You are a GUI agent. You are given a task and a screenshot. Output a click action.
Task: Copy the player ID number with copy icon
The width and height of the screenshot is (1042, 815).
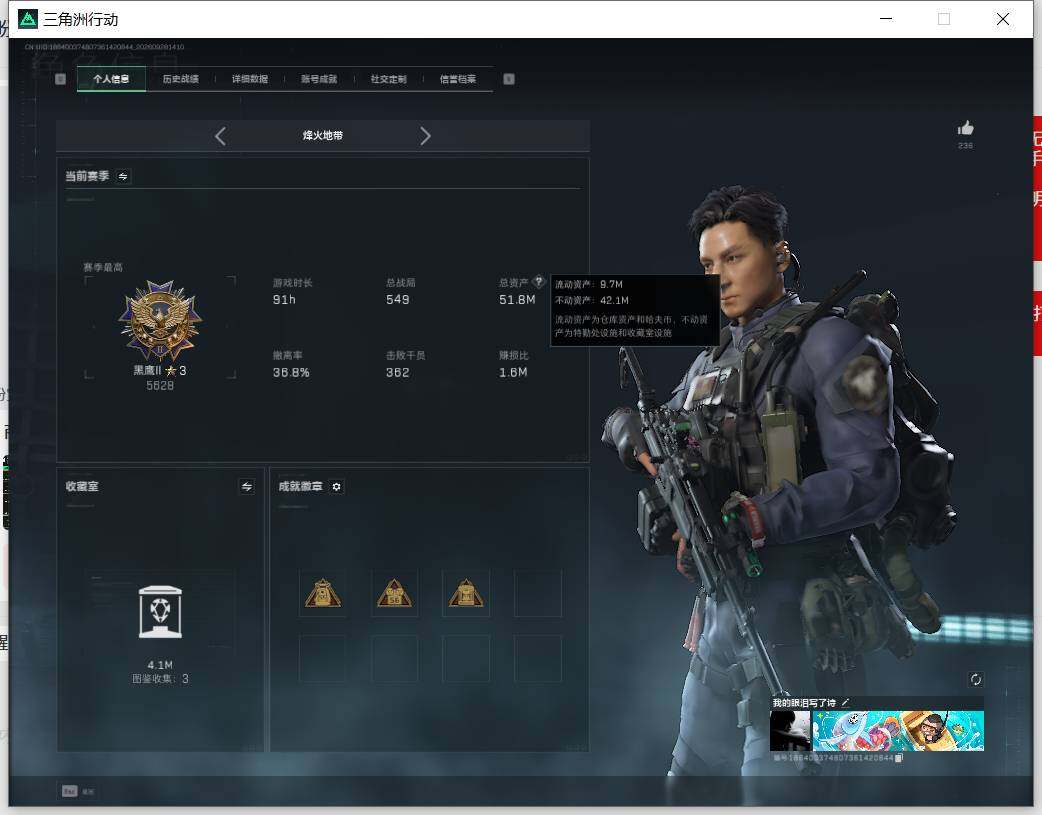coord(898,758)
